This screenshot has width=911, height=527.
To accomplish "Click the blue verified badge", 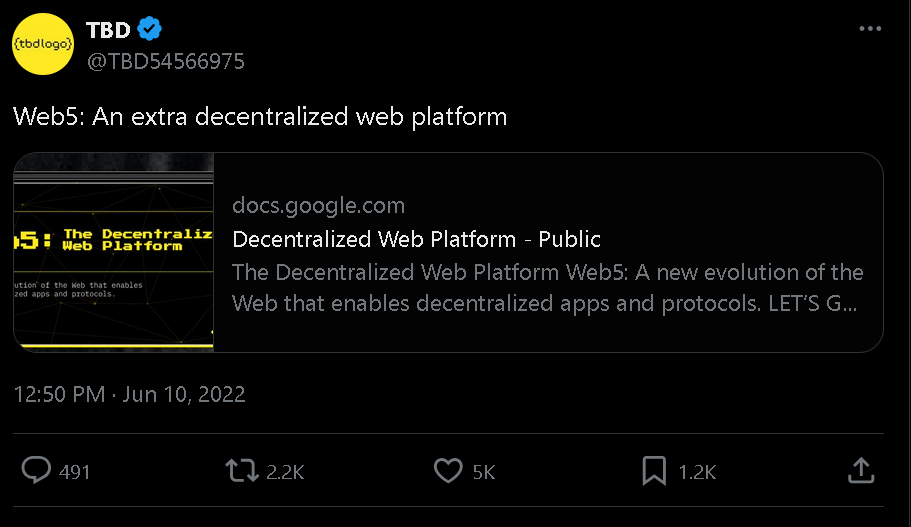I will [150, 29].
